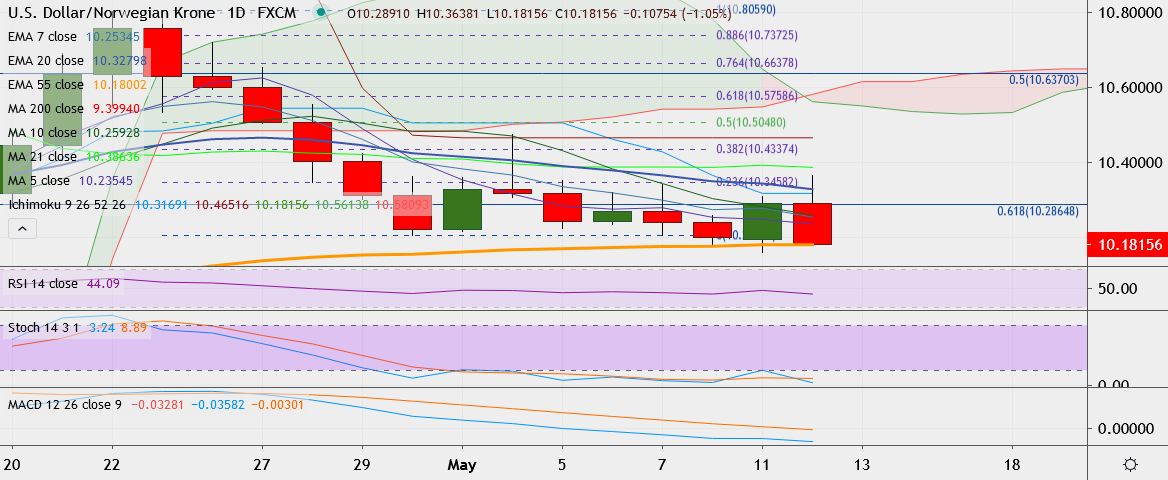The image size is (1168, 480).
Task: Click the MACD value −0.03281
Action: click(x=157, y=405)
